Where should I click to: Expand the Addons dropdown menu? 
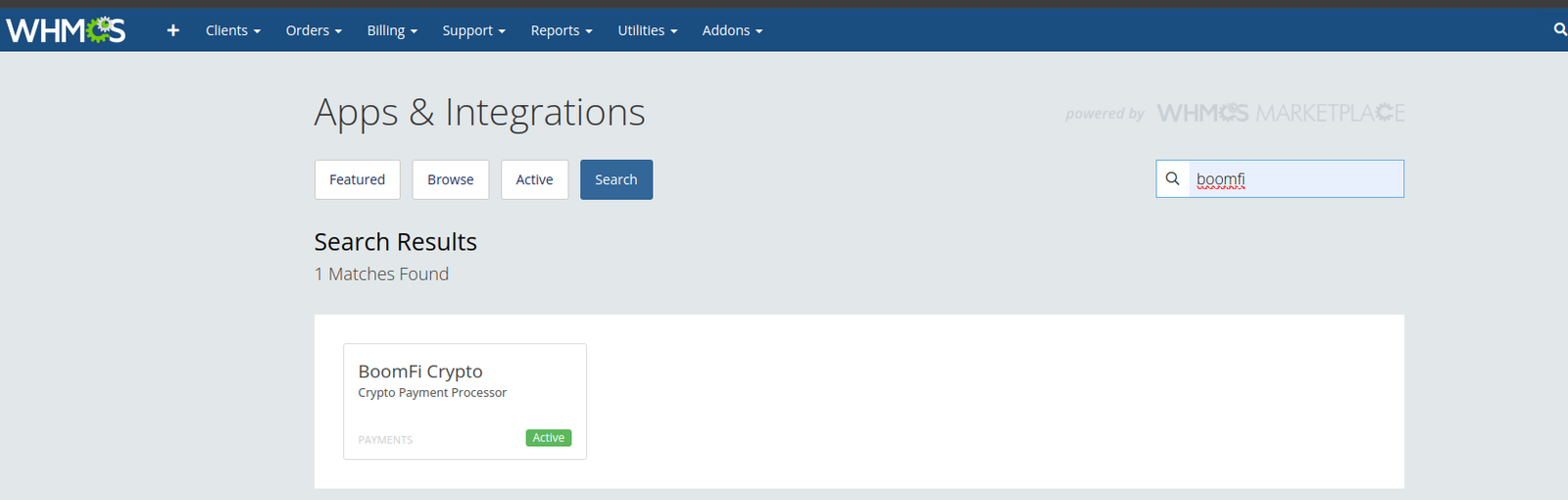pos(732,30)
